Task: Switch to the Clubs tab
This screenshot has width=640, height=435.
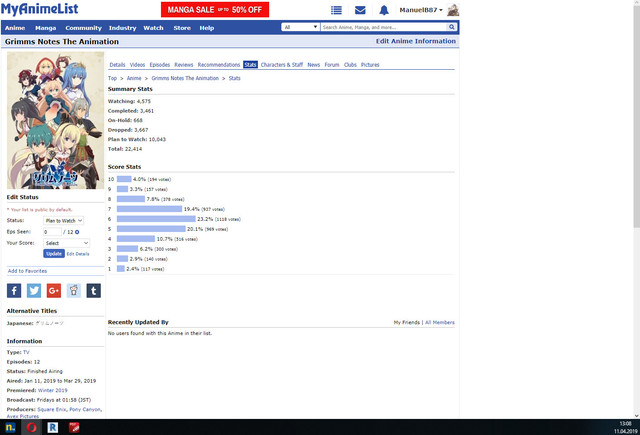Action: click(350, 64)
